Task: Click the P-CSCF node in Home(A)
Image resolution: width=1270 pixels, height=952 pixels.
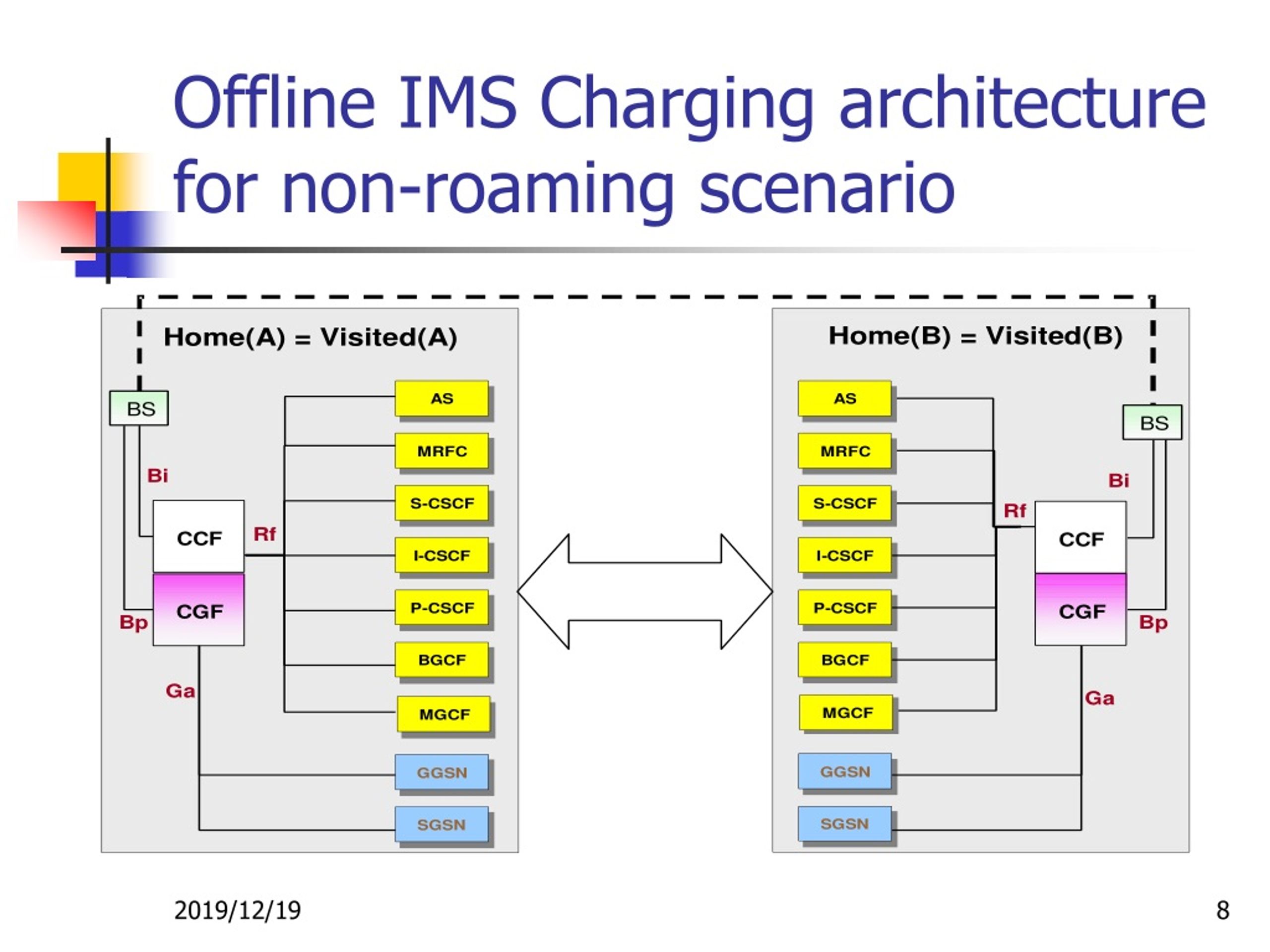Action: point(442,608)
